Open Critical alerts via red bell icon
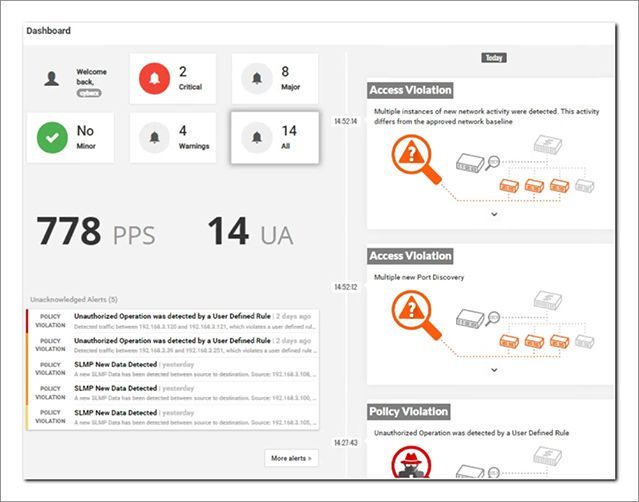Image resolution: width=639 pixels, height=502 pixels. tap(154, 78)
